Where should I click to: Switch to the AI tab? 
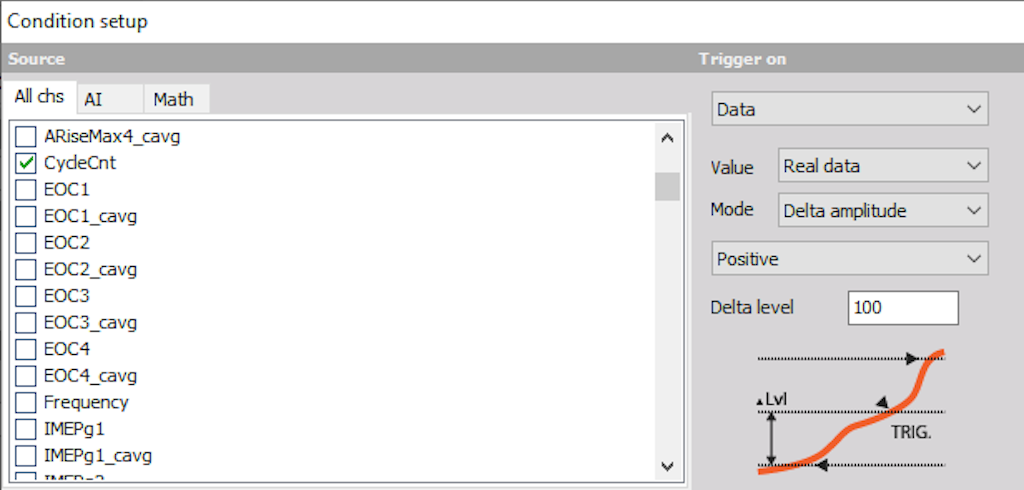(x=110, y=100)
